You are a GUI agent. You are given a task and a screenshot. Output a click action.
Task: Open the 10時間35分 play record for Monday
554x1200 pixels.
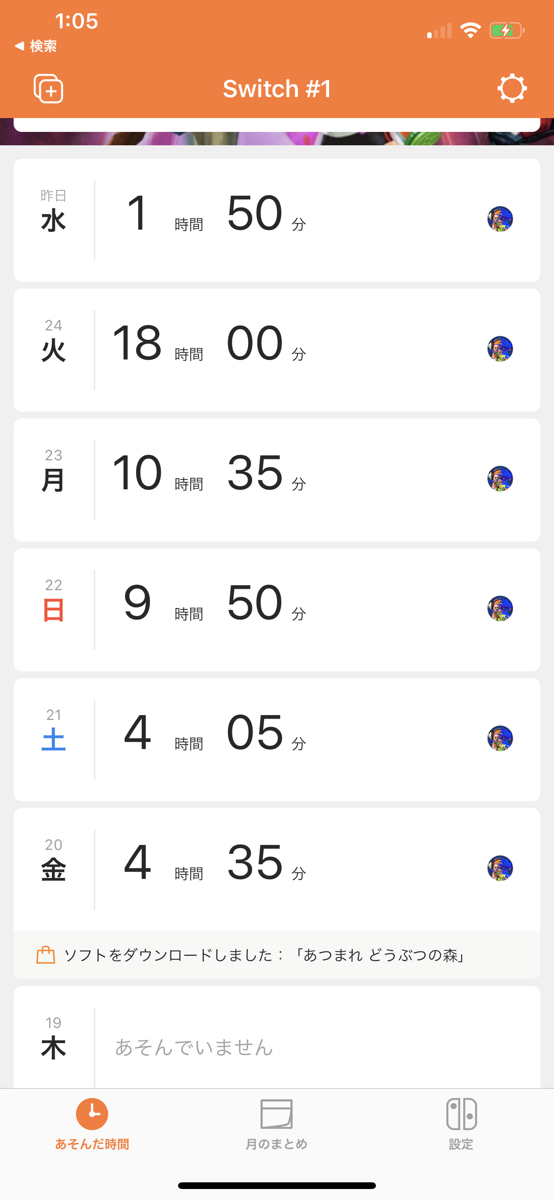pyautogui.click(x=277, y=479)
